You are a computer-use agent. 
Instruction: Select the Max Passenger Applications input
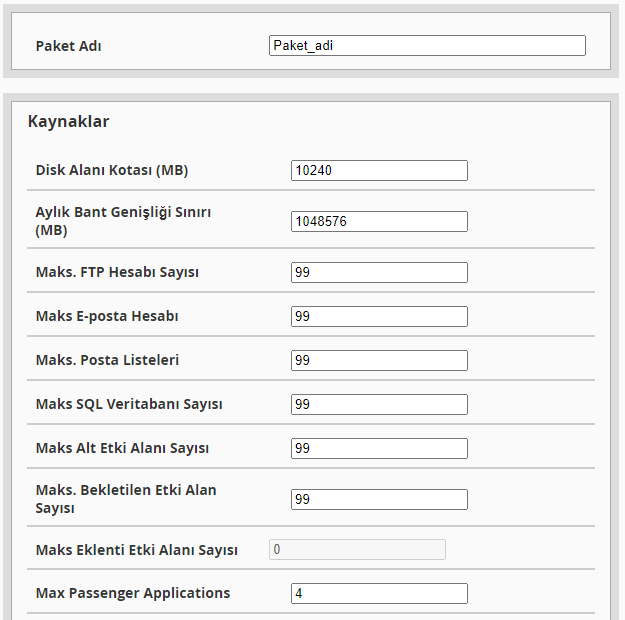(379, 594)
